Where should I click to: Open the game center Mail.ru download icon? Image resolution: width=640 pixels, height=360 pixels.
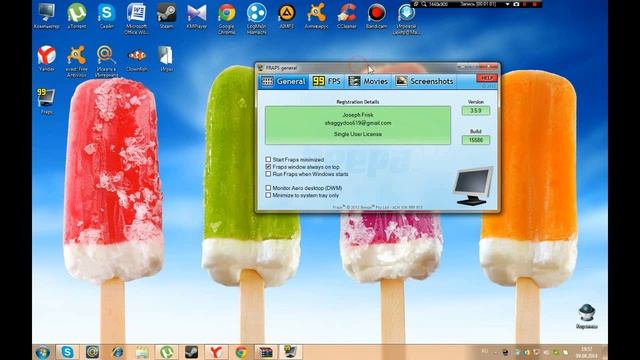click(406, 18)
